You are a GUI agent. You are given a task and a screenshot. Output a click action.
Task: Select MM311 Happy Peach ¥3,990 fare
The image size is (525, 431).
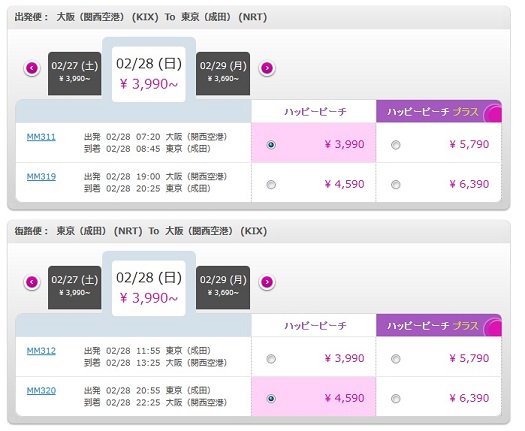pyautogui.click(x=271, y=145)
